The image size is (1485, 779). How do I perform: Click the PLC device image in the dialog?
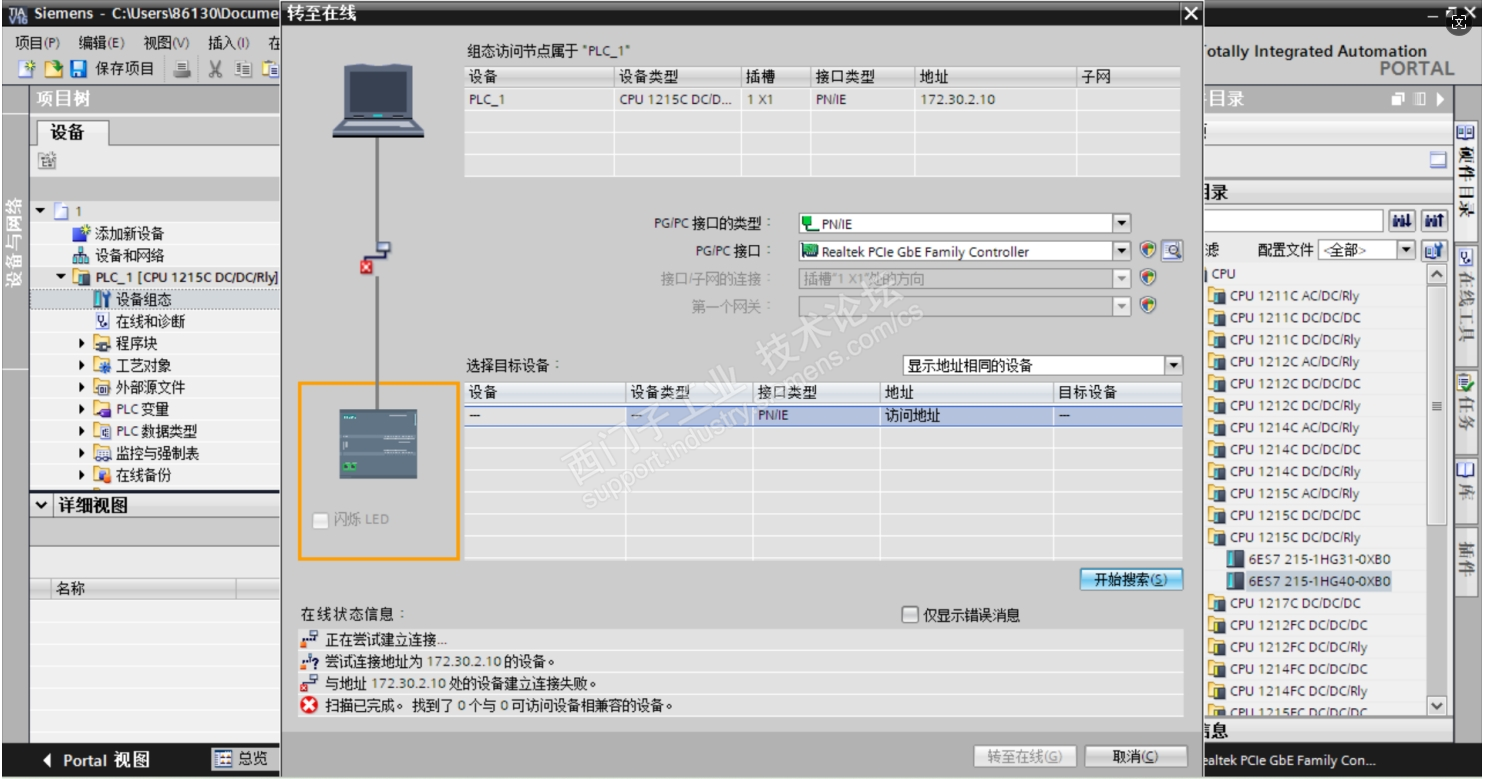378,443
